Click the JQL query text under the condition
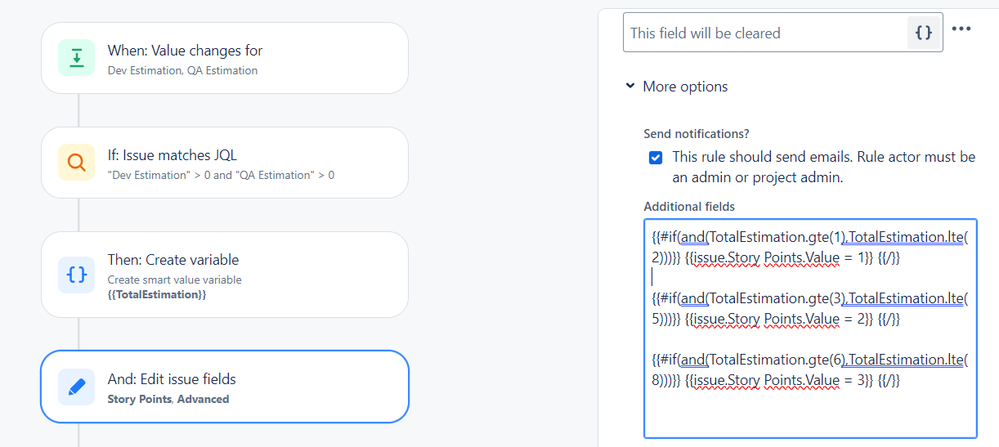The image size is (999, 447). [x=221, y=175]
